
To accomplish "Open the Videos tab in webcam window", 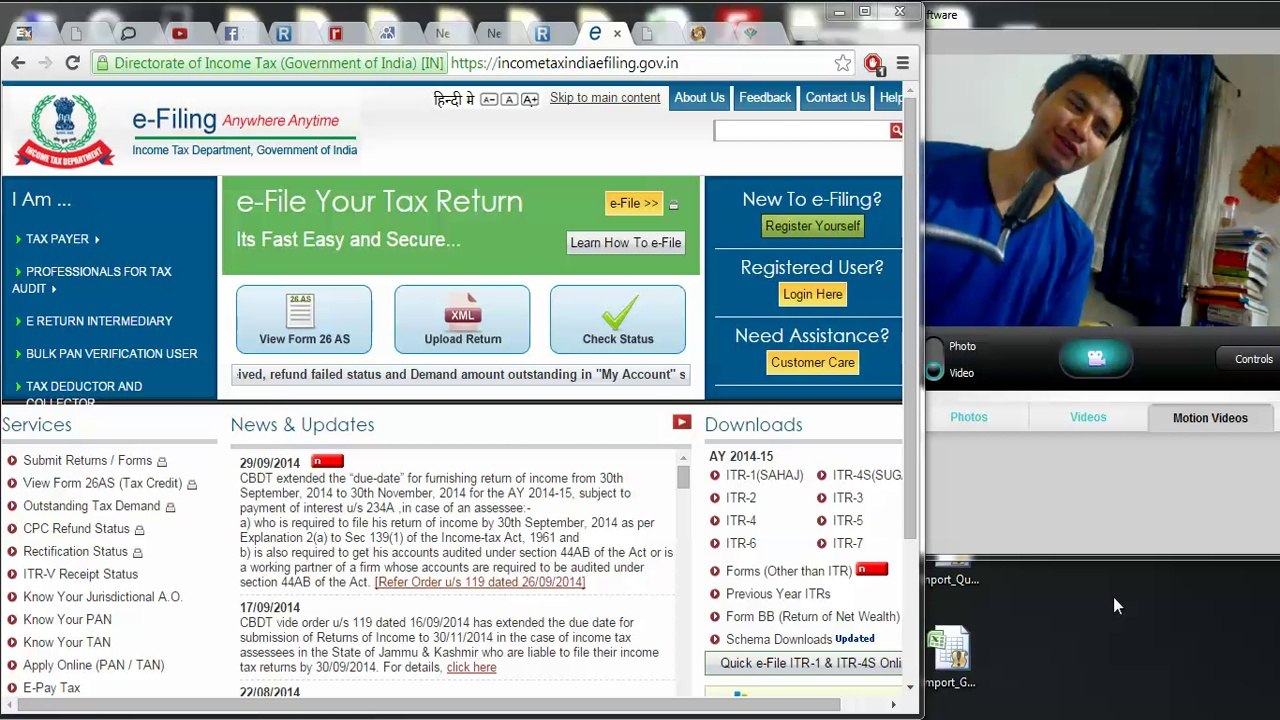I will click(1088, 417).
